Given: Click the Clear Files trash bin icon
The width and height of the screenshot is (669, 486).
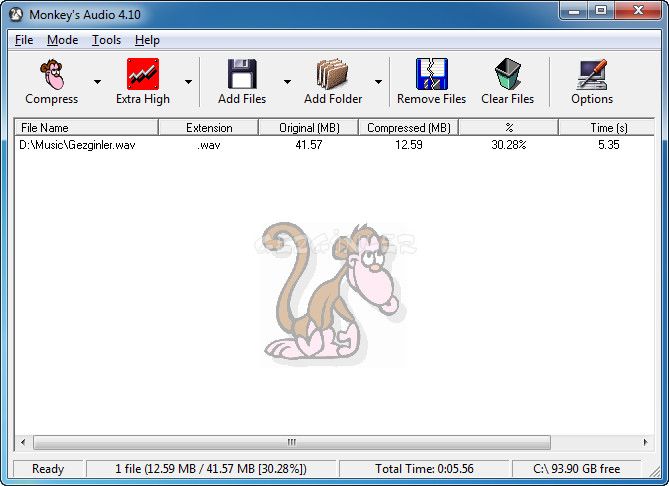Looking at the screenshot, I should click(508, 74).
